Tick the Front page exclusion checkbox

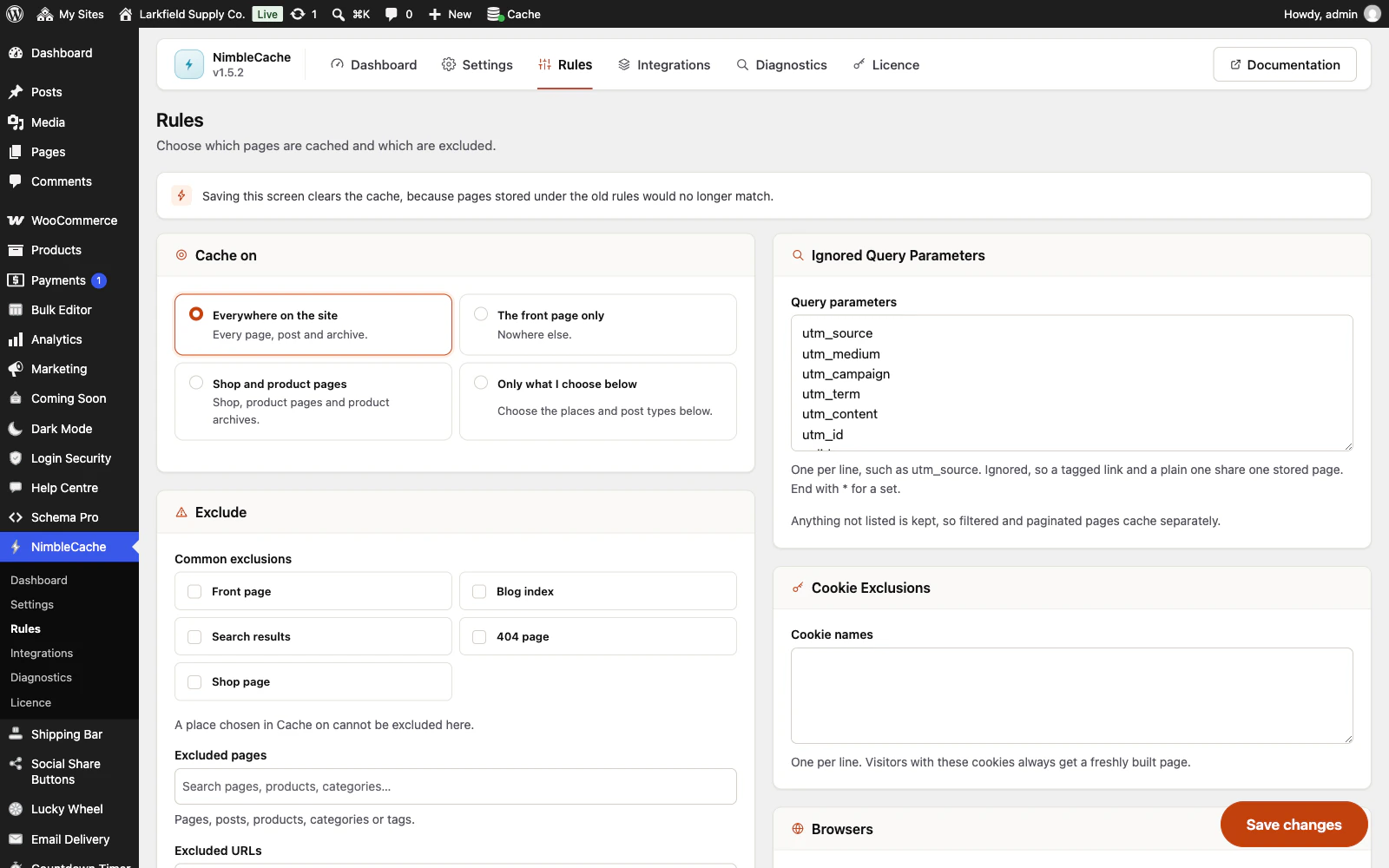click(194, 591)
